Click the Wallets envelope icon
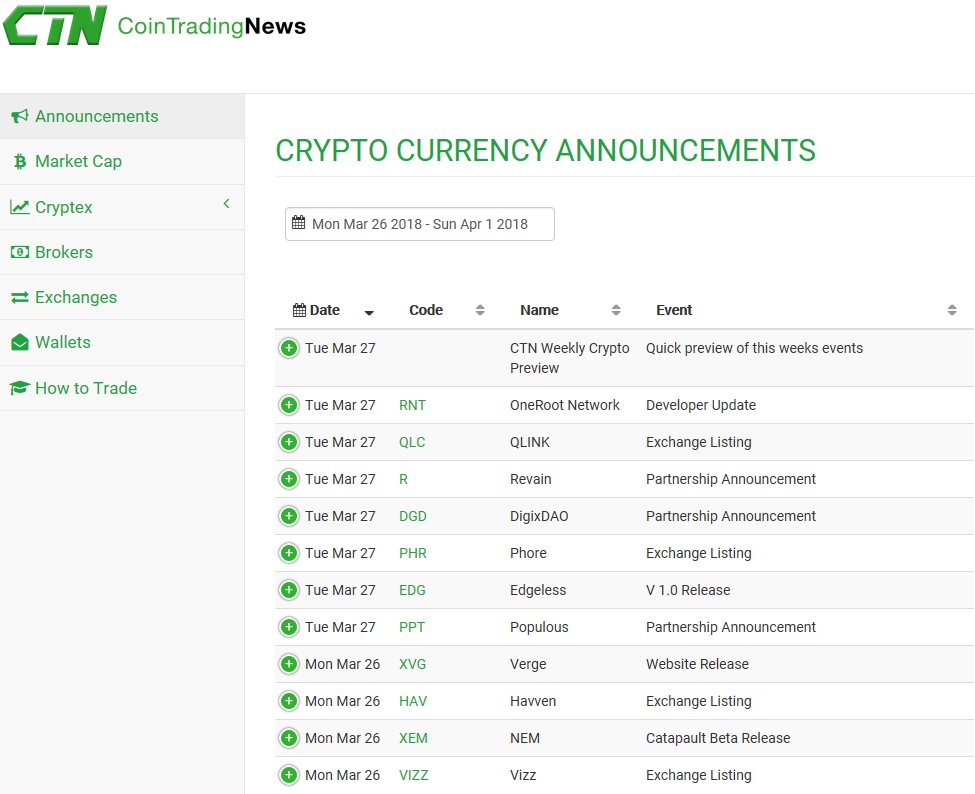Screen dimensions: 975x794 (x=20, y=343)
